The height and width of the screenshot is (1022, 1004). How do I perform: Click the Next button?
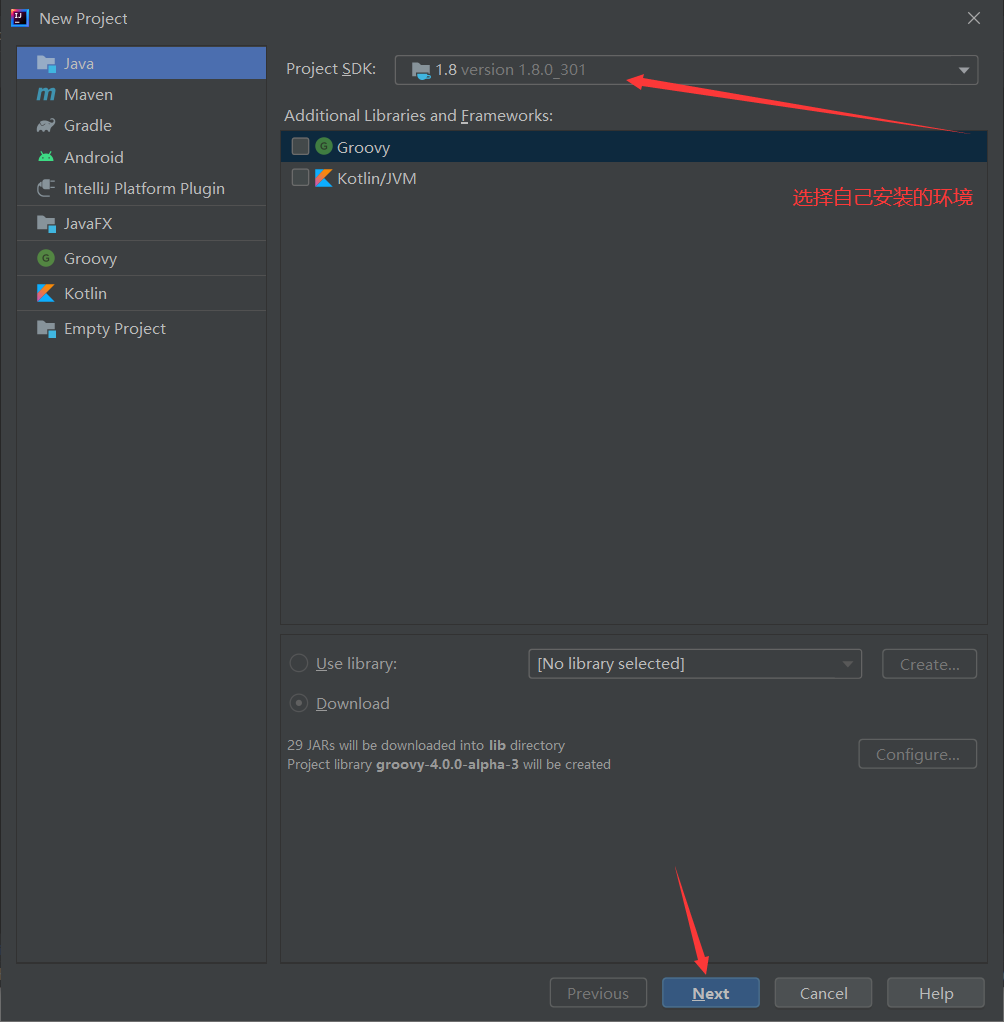click(x=711, y=993)
